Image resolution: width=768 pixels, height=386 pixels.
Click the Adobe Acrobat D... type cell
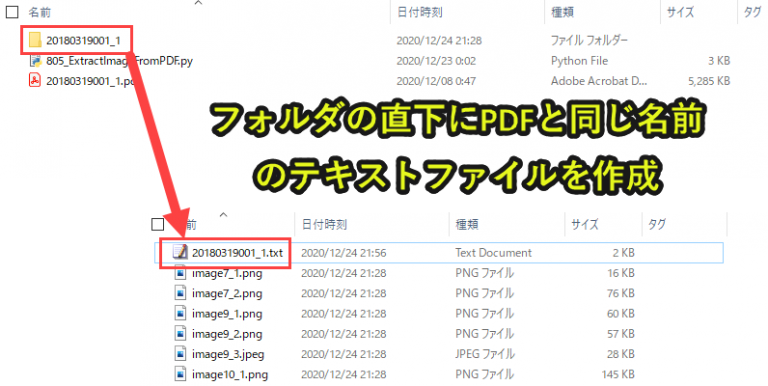pos(599,81)
